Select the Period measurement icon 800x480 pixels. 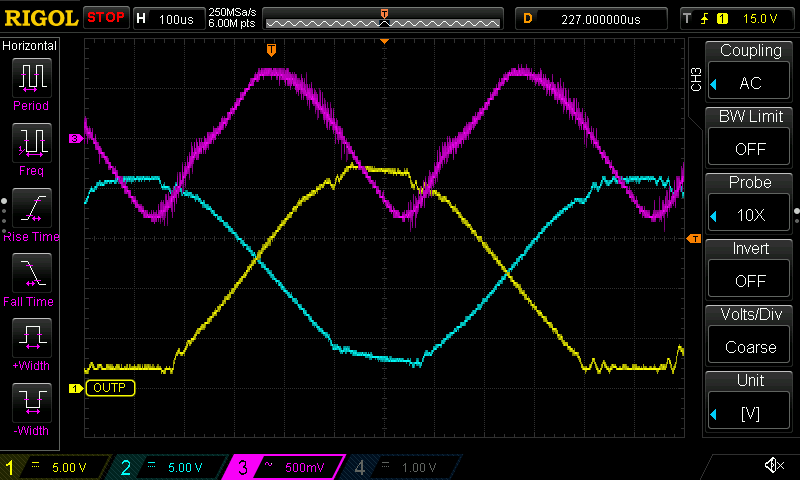(x=30, y=78)
